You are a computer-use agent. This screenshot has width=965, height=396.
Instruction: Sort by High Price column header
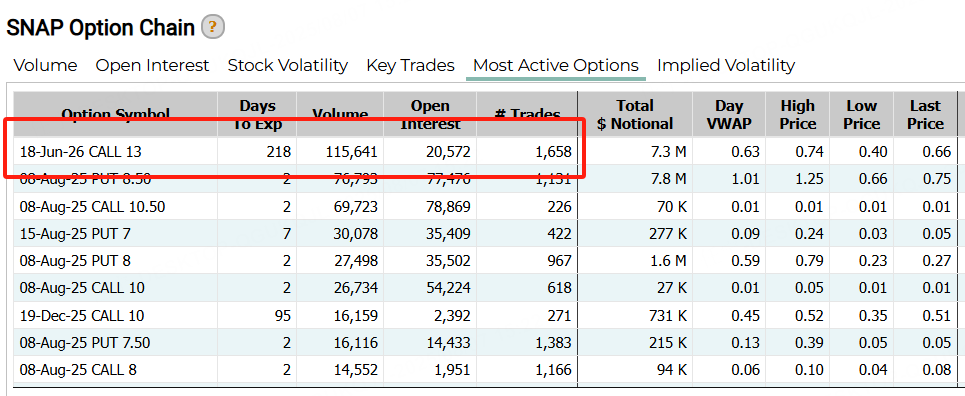[x=798, y=115]
